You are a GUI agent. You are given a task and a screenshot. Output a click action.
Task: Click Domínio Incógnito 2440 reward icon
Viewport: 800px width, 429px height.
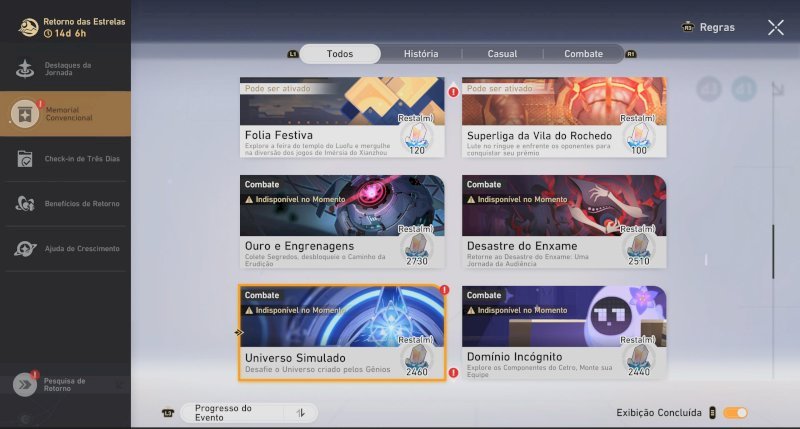639,360
